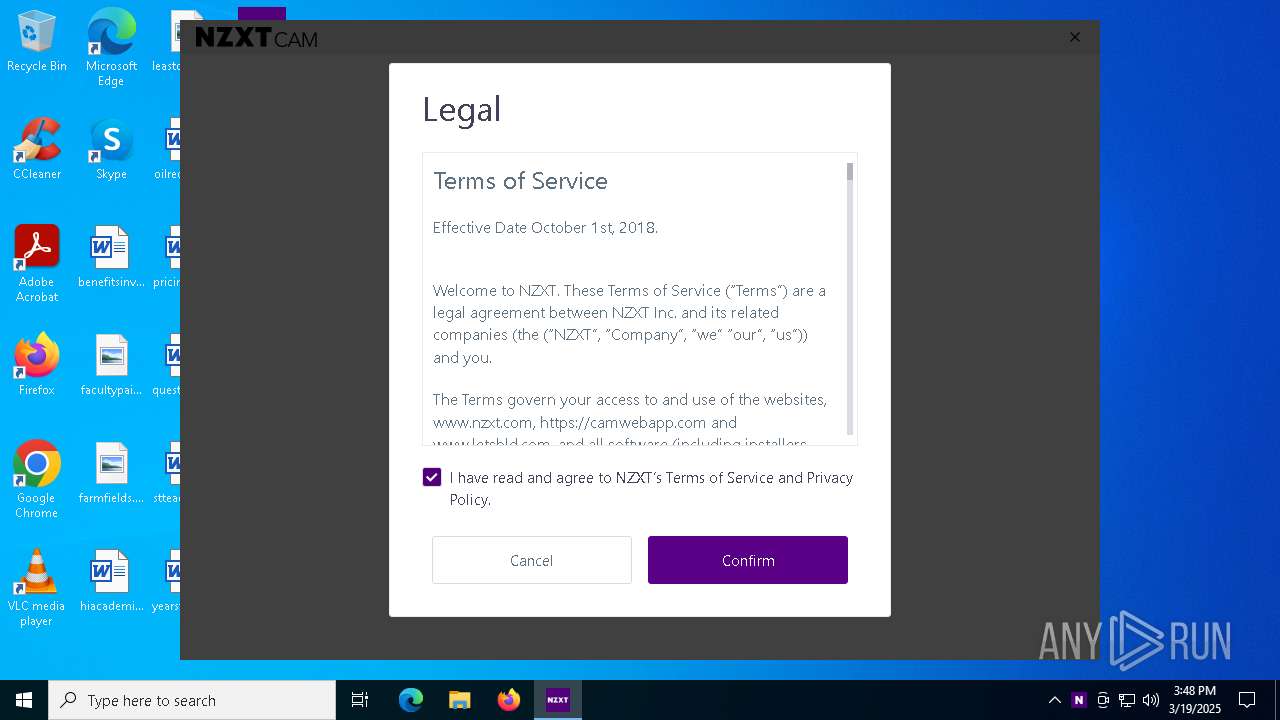1280x720 pixels.
Task: Launch Microsoft Edge from the desktop
Action: [x=111, y=48]
